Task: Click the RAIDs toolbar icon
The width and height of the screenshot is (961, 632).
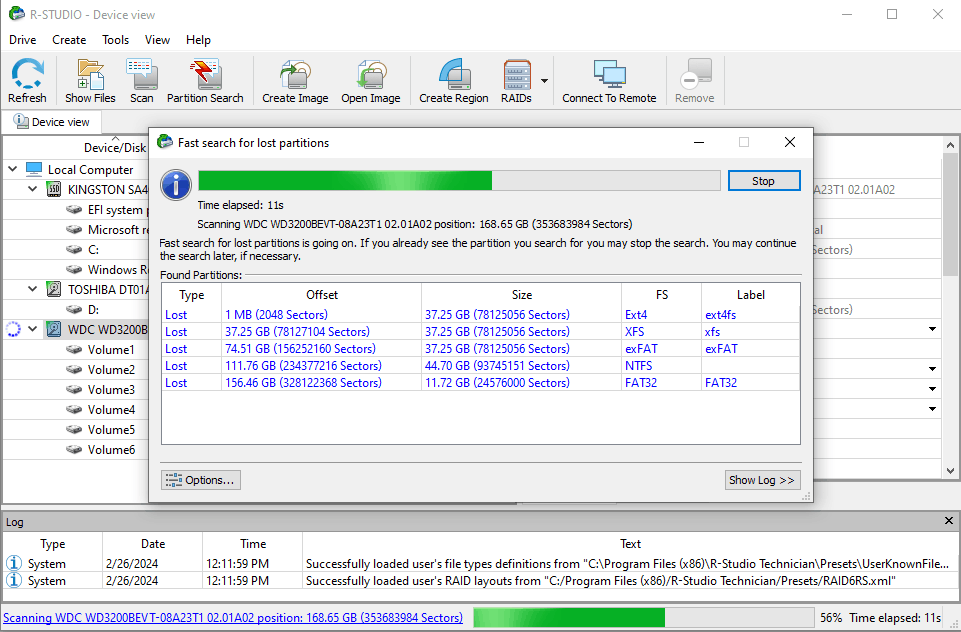Action: point(516,80)
